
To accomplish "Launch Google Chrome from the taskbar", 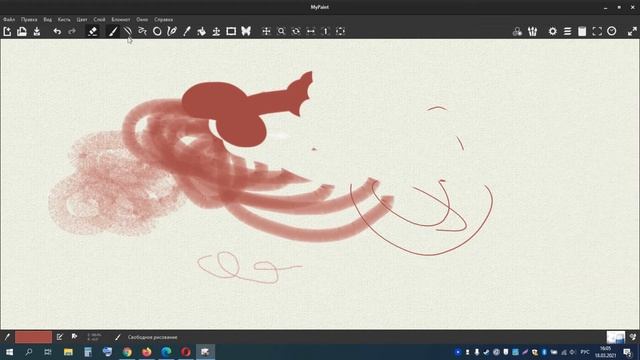I will coord(127,352).
